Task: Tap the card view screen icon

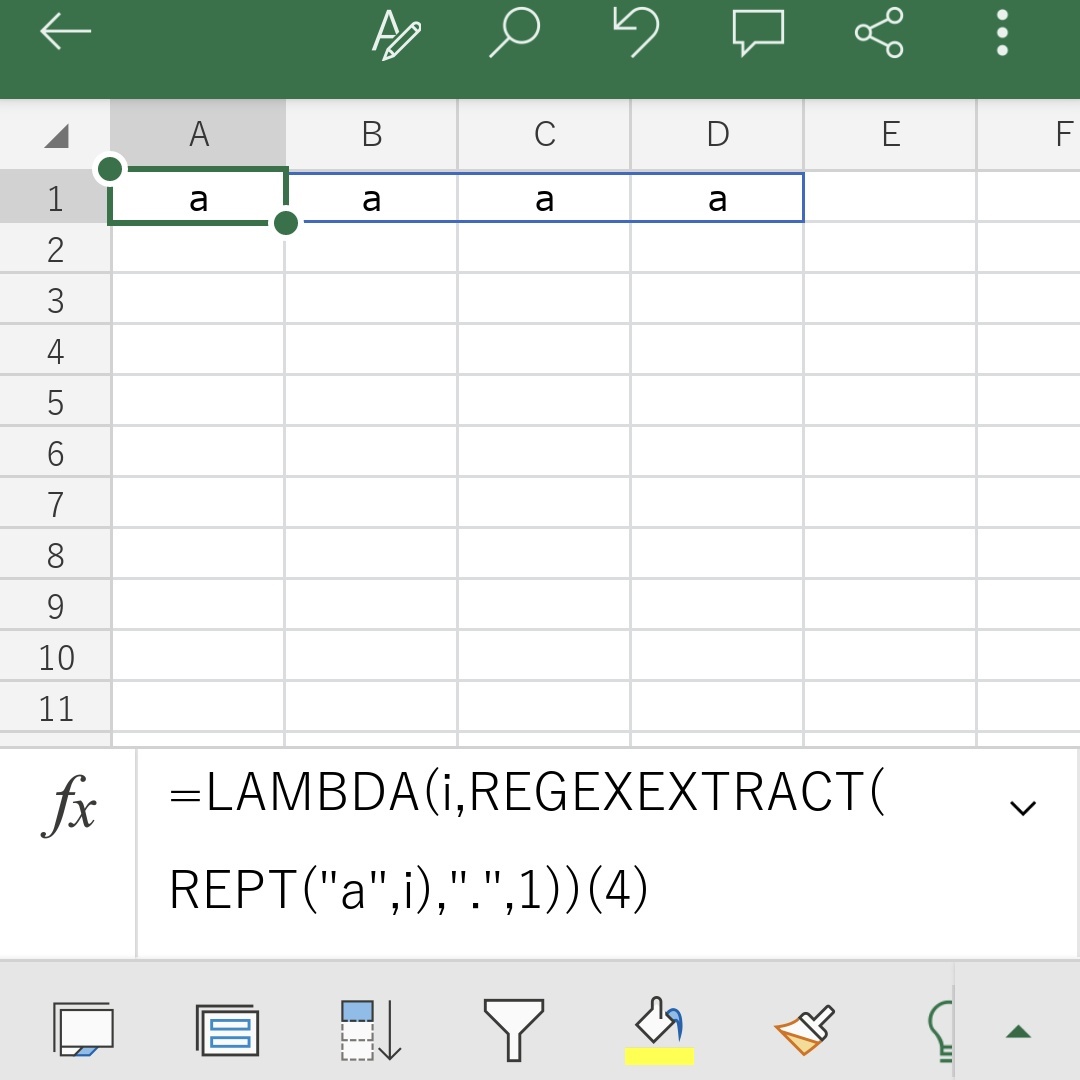Action: click(x=83, y=1029)
